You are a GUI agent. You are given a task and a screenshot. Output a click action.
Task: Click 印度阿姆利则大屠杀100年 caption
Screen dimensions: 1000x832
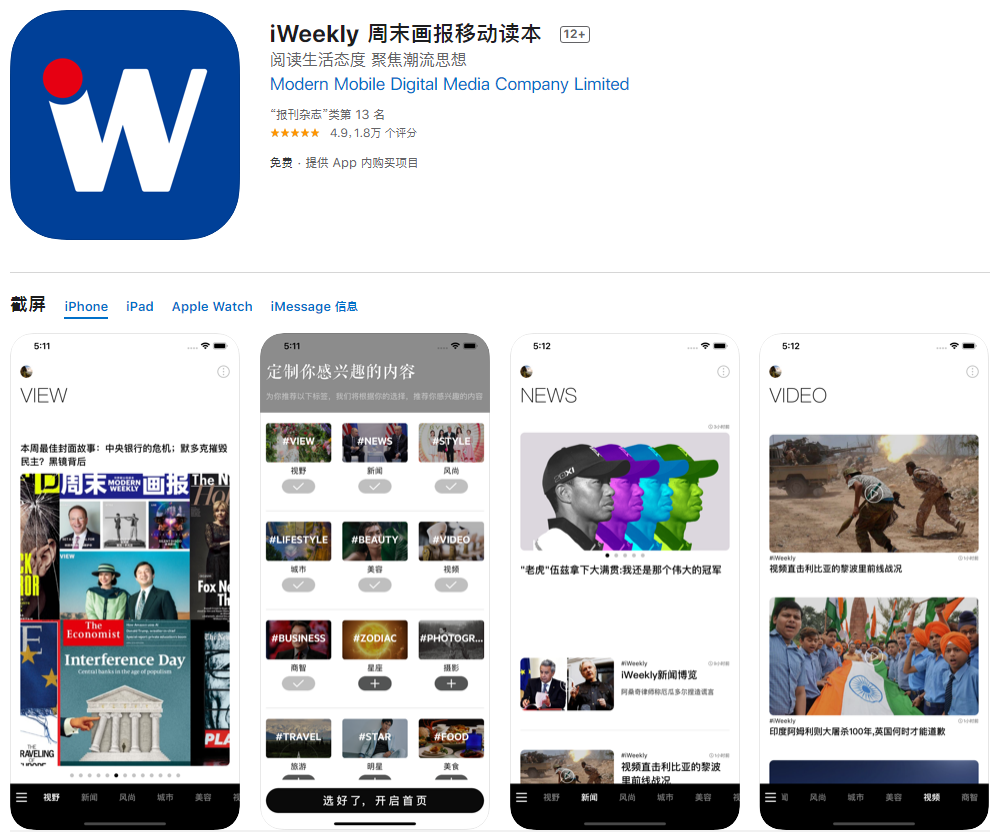(x=857, y=732)
